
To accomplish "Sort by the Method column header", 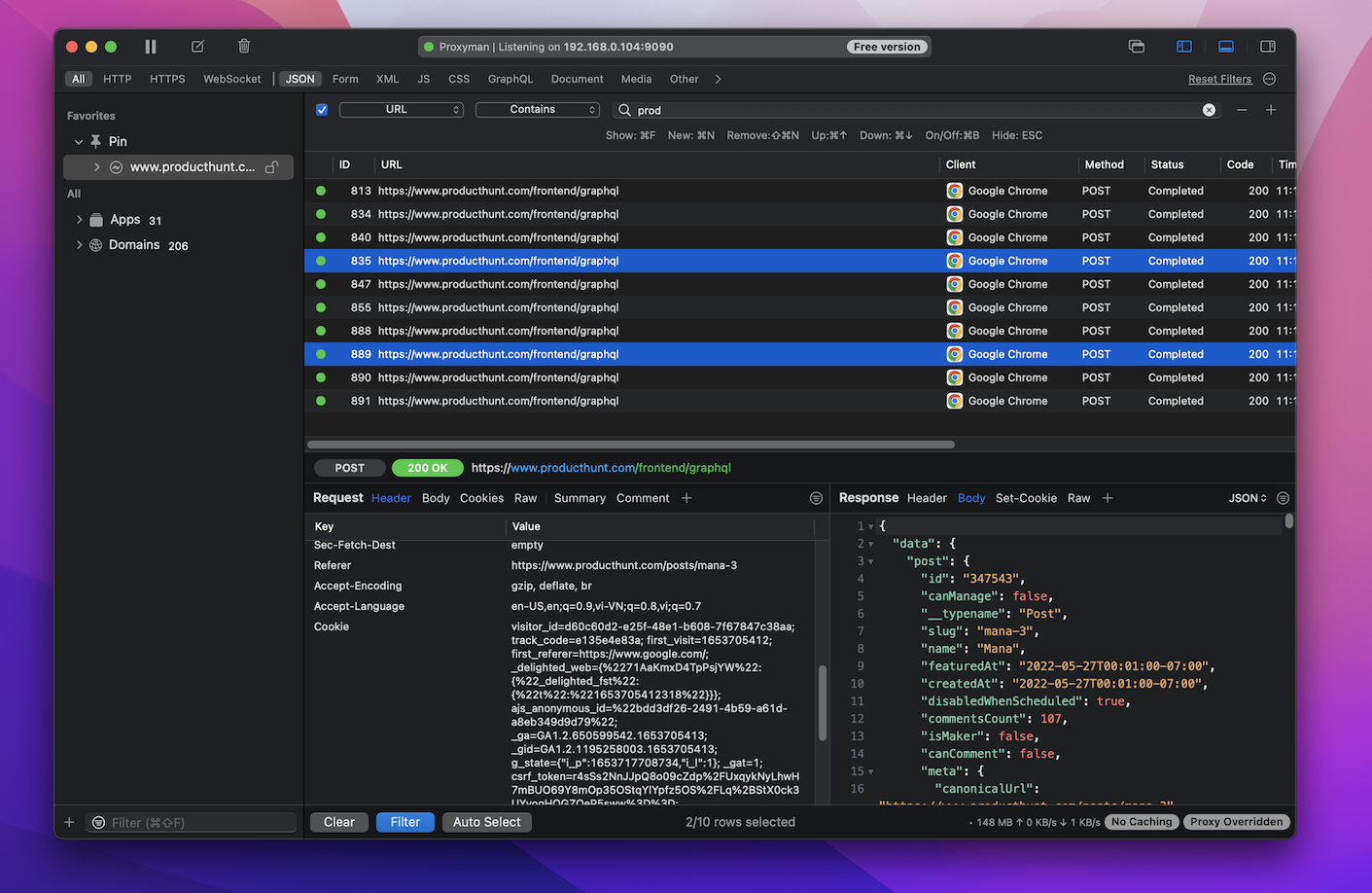I will coord(1105,164).
